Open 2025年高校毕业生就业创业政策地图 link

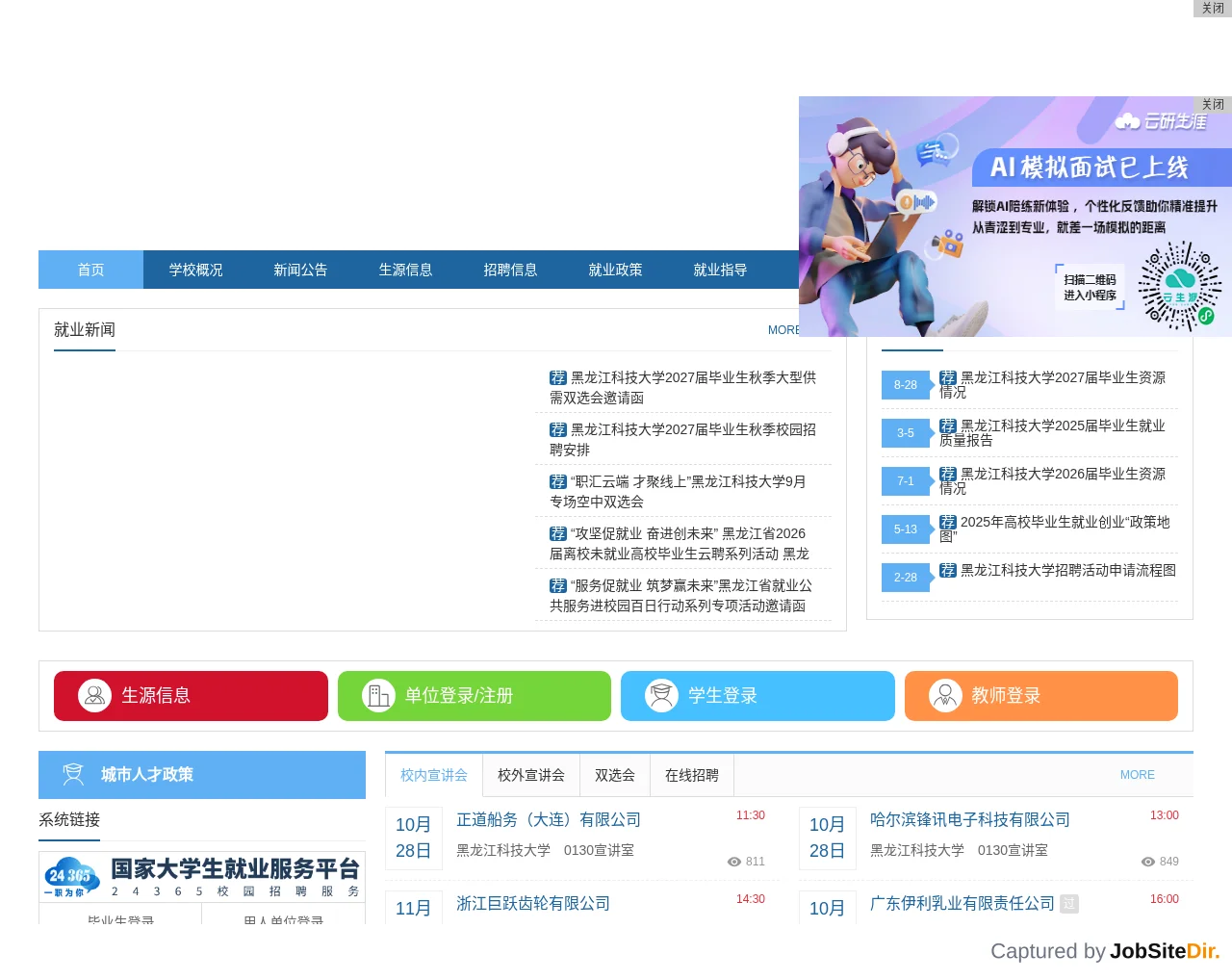1055,529
